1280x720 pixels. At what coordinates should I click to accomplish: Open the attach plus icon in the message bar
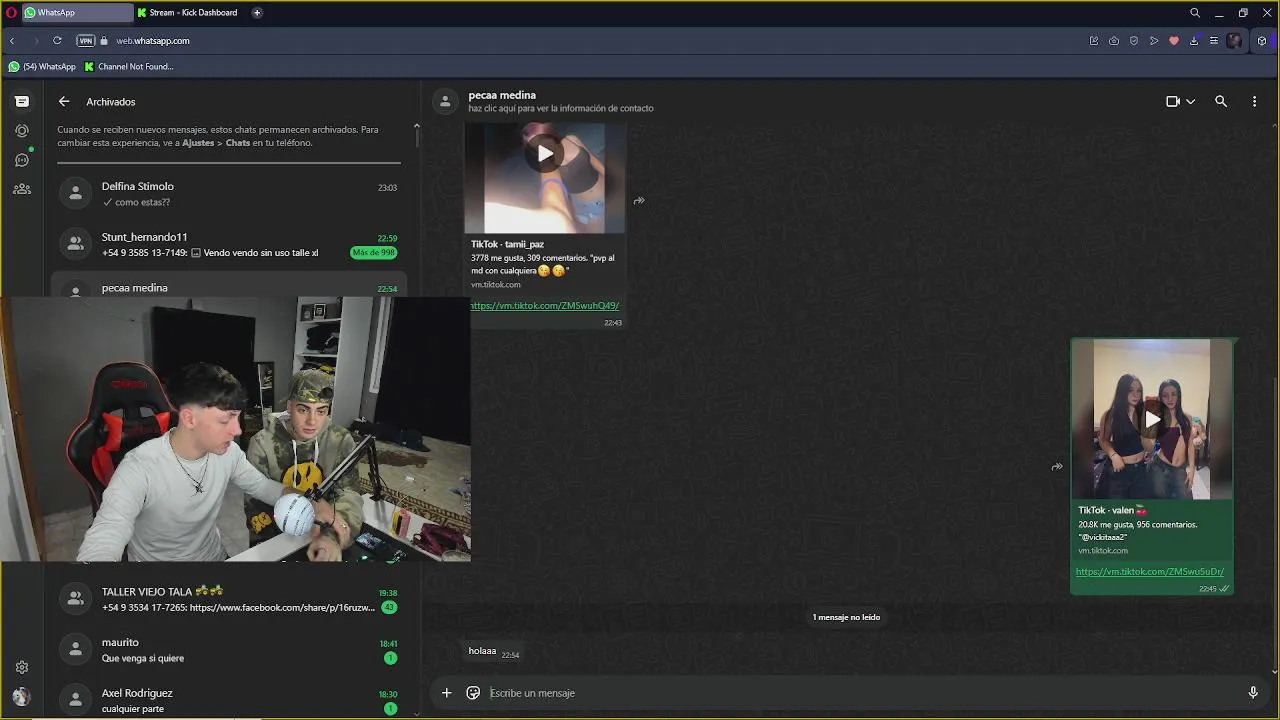[446, 693]
